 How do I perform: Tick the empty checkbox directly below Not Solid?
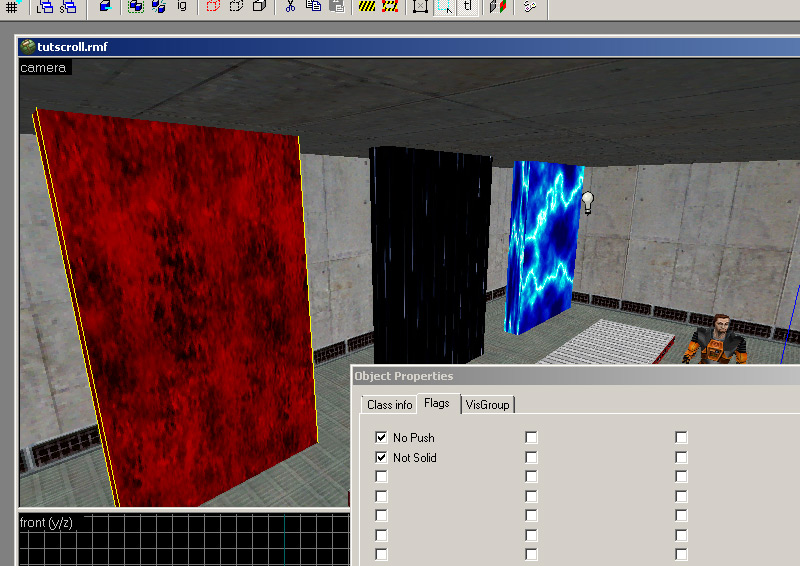(381, 476)
